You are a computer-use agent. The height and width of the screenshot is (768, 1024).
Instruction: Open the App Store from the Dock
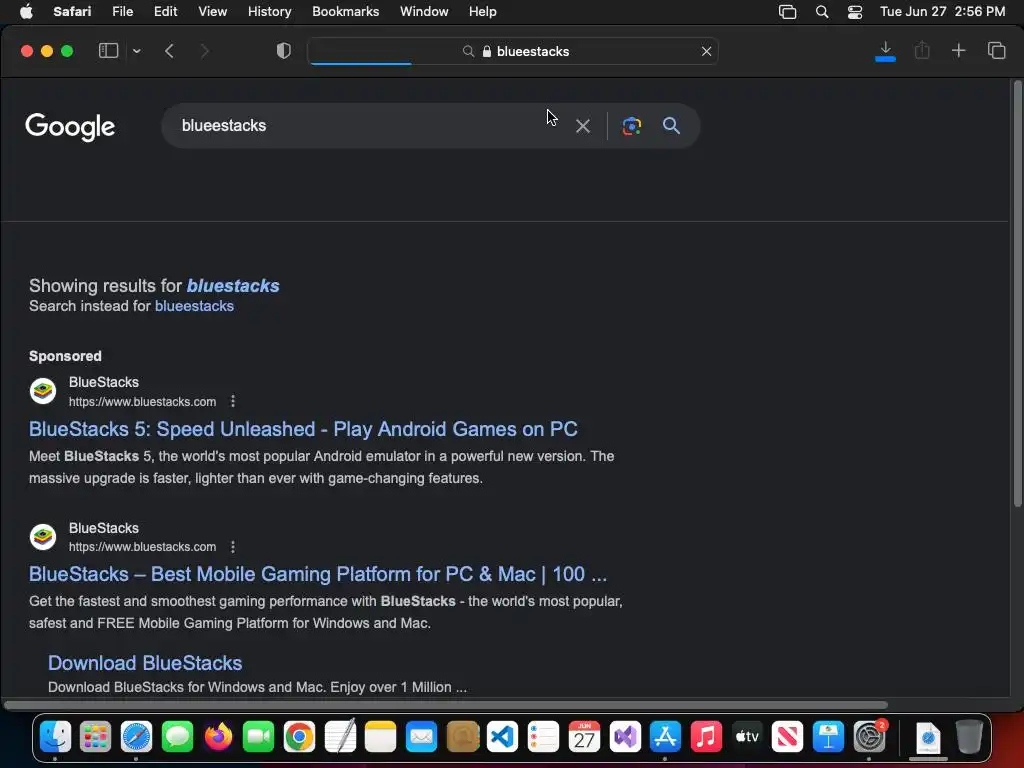(x=665, y=737)
